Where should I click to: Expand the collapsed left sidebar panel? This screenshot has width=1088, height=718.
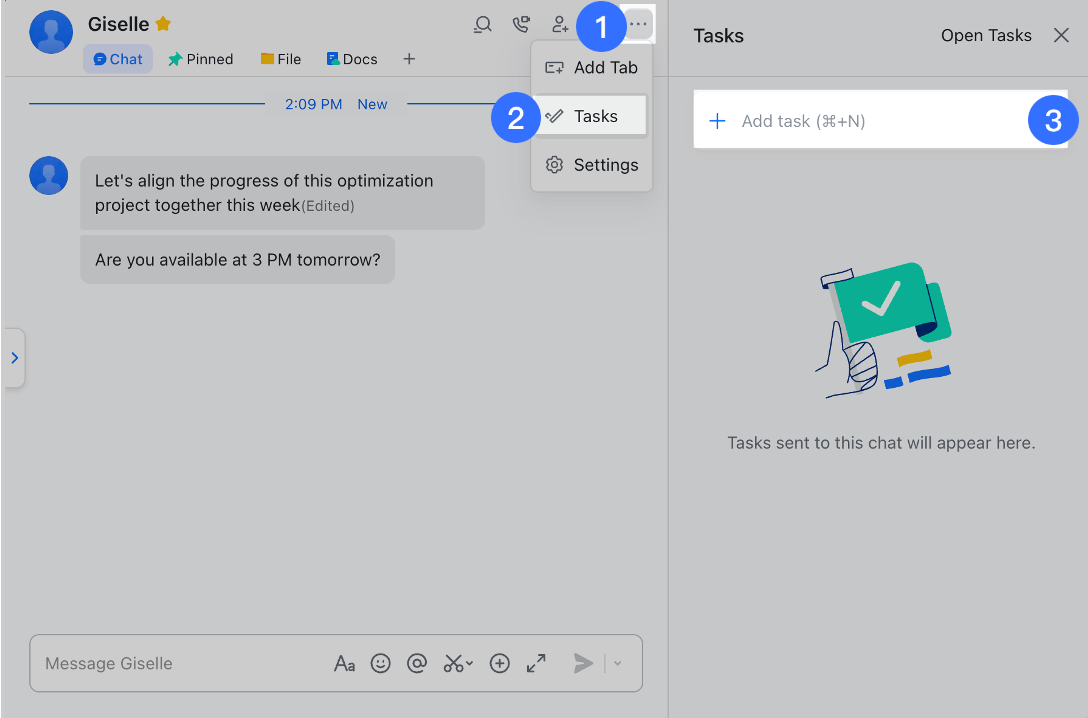15,357
